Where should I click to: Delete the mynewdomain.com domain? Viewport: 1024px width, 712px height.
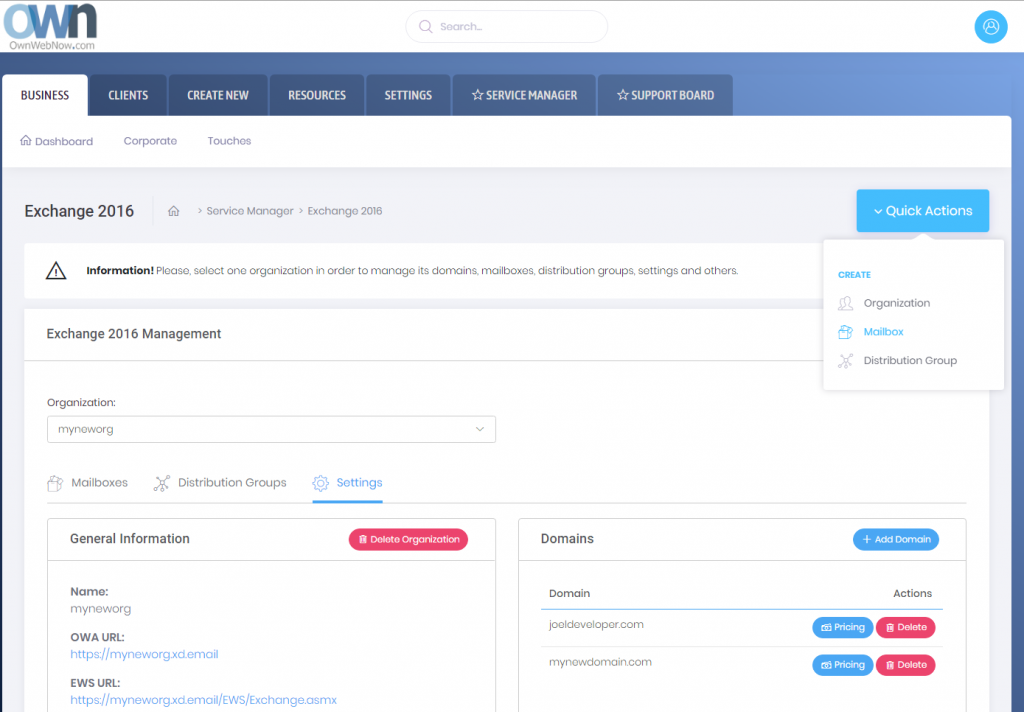(905, 665)
